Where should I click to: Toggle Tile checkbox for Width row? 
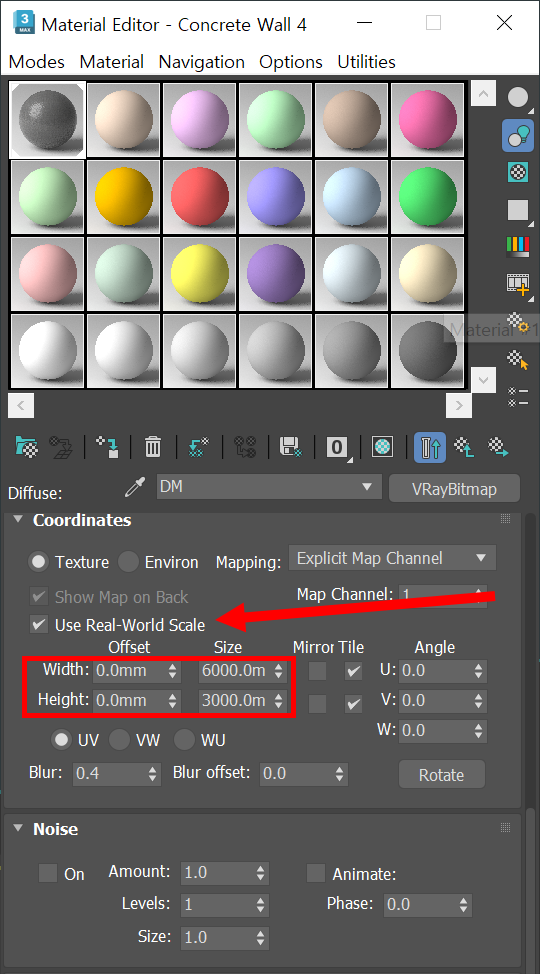[354, 671]
